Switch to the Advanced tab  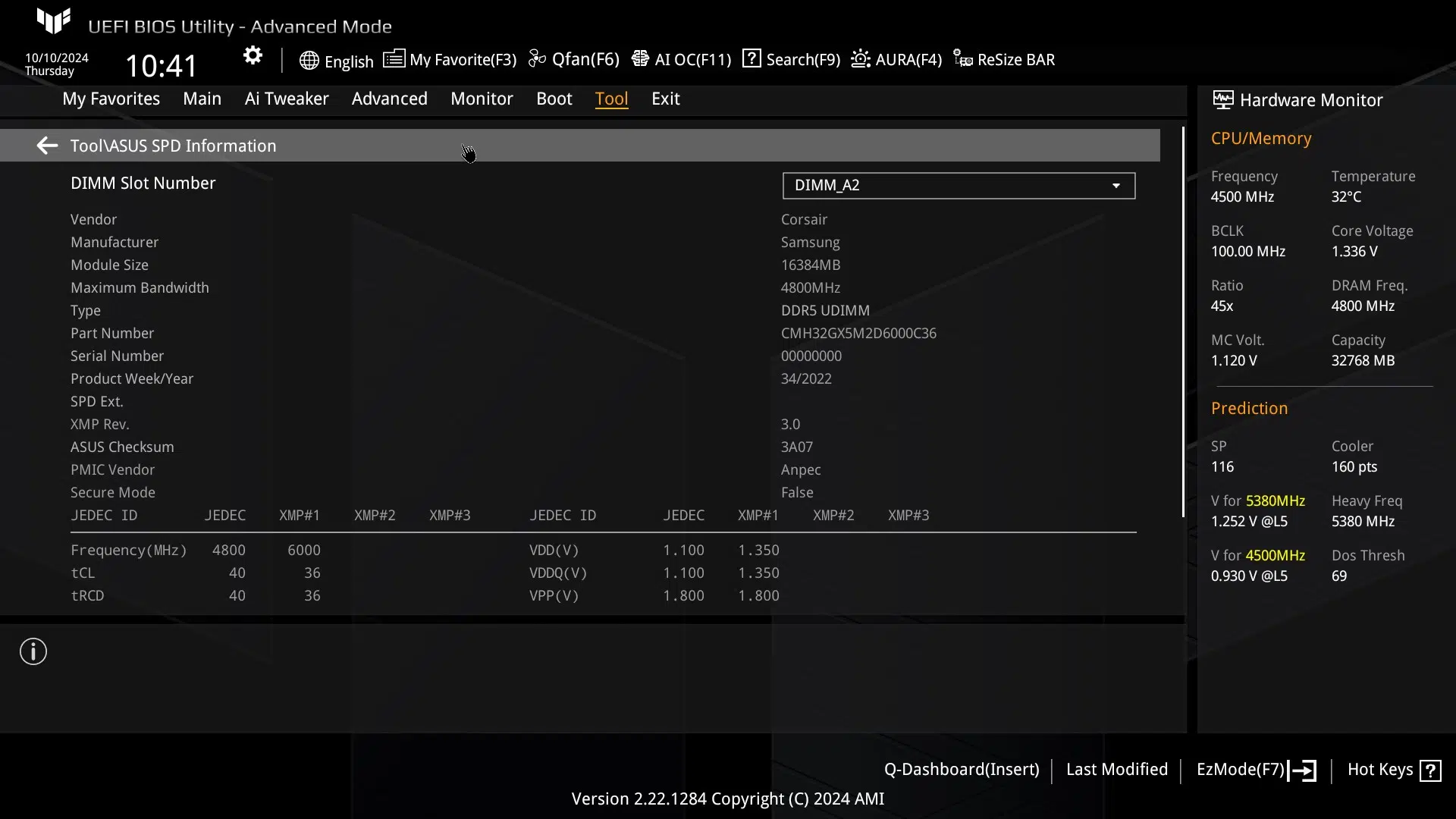[x=389, y=99]
